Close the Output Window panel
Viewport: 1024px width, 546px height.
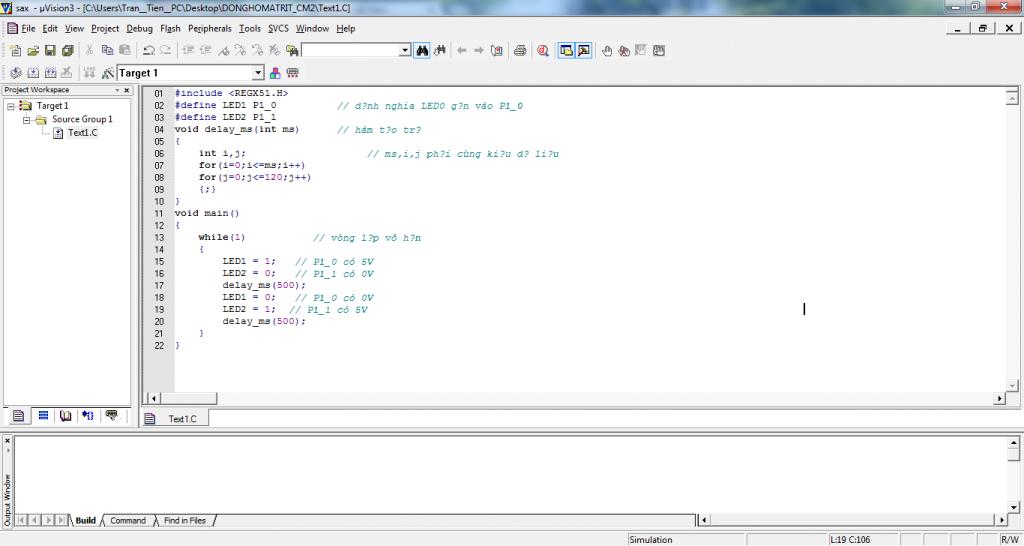[7, 441]
